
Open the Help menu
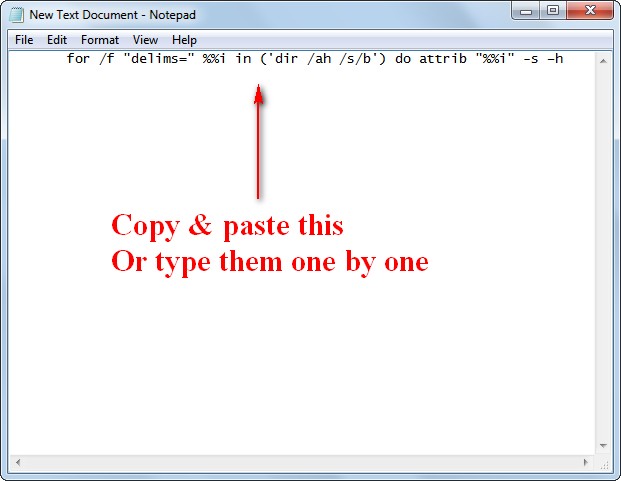184,40
